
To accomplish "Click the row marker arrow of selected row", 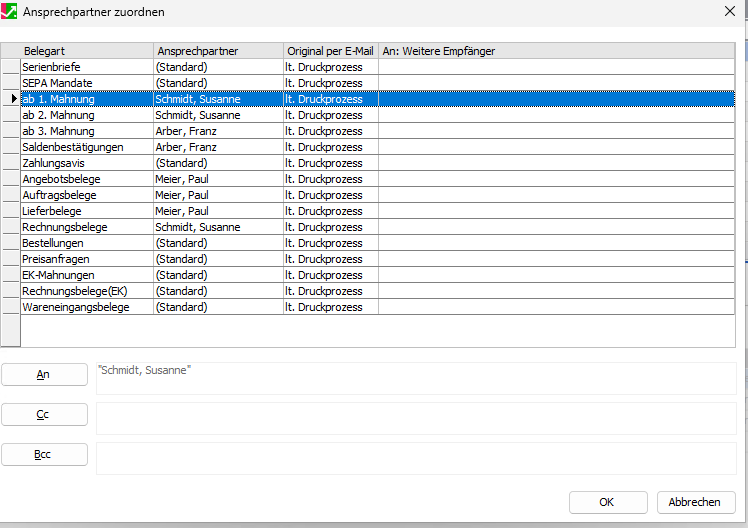I will pyautogui.click(x=11, y=99).
